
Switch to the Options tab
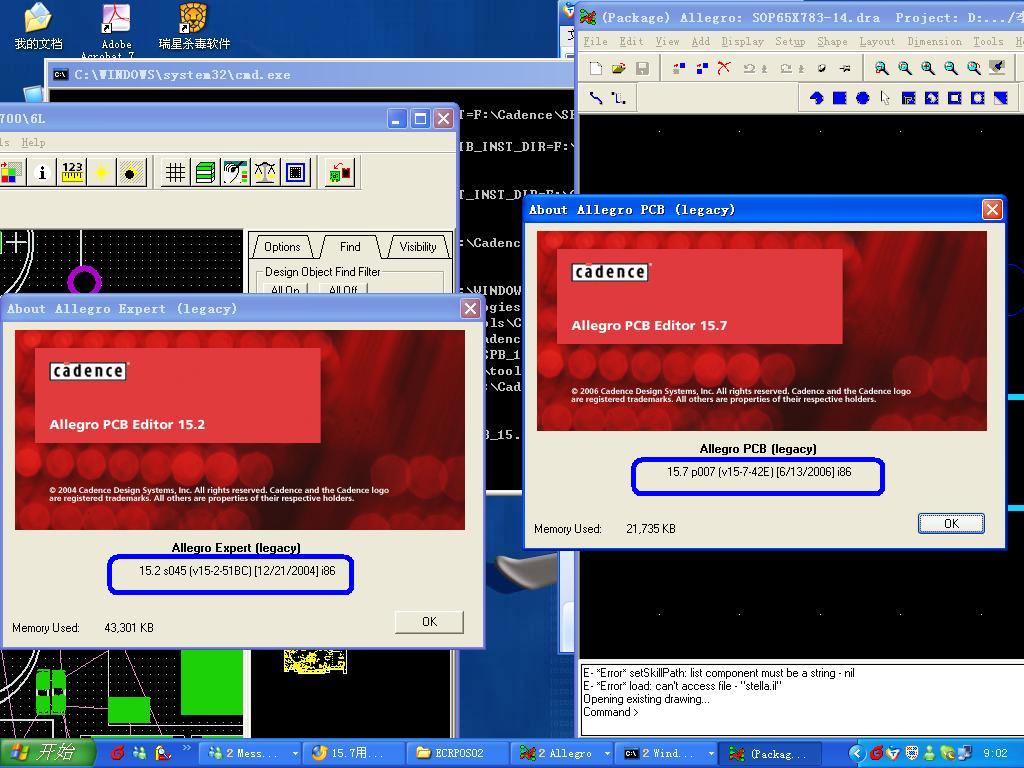pyautogui.click(x=282, y=247)
